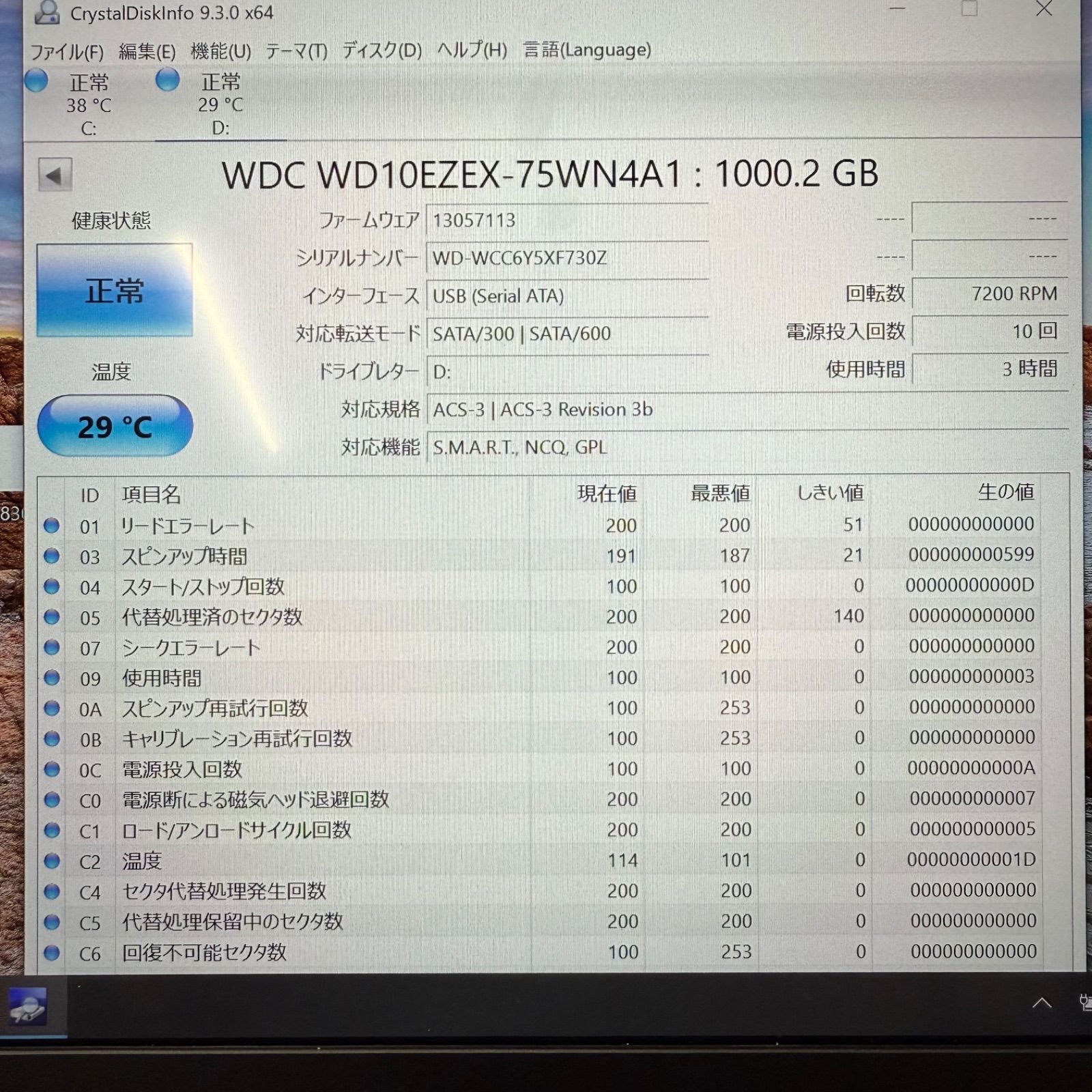Screen dimensions: 1092x1092
Task: Click the status dot for ID 0A row
Action: (52, 708)
